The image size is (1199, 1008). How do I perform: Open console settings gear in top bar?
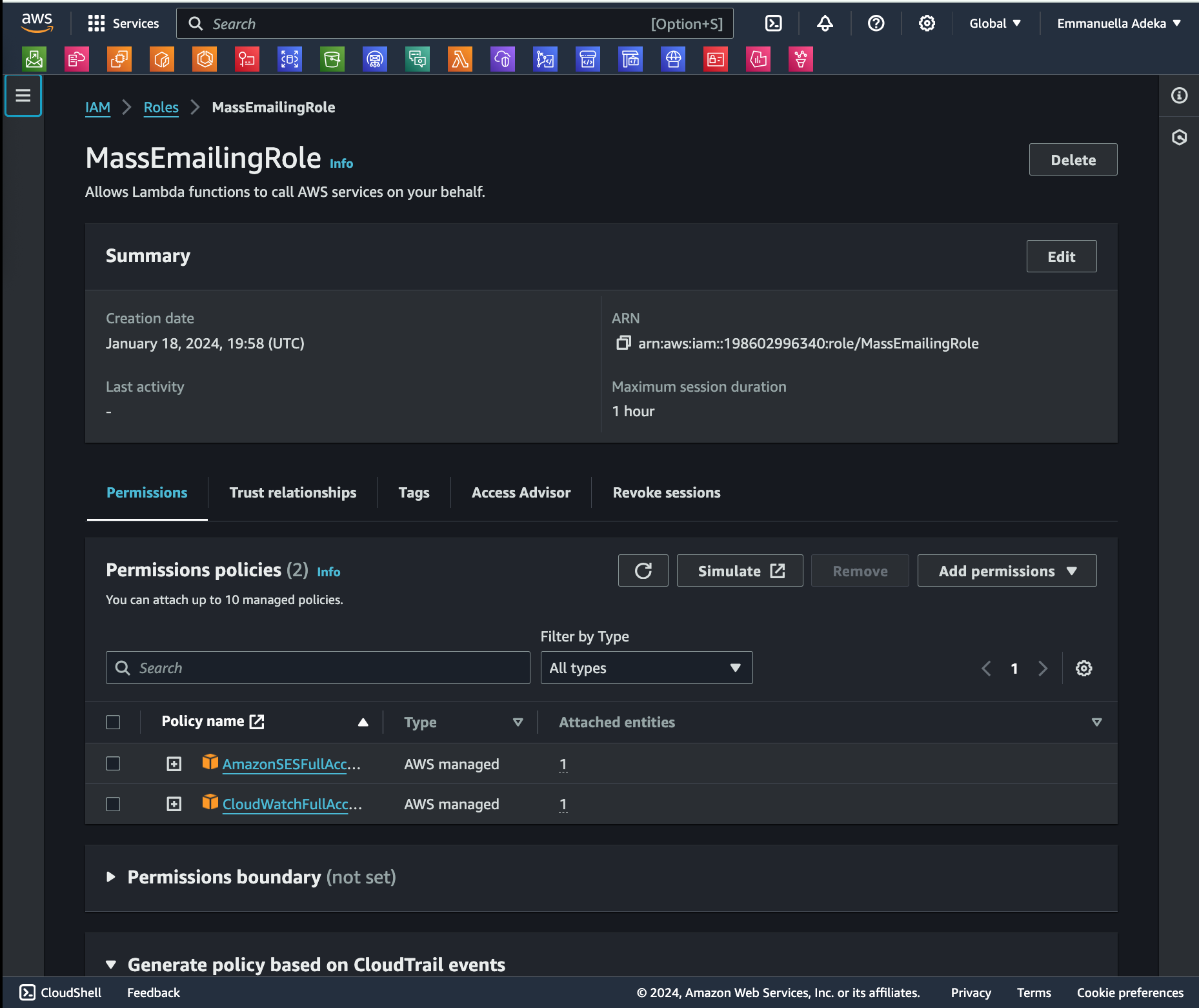tap(927, 23)
